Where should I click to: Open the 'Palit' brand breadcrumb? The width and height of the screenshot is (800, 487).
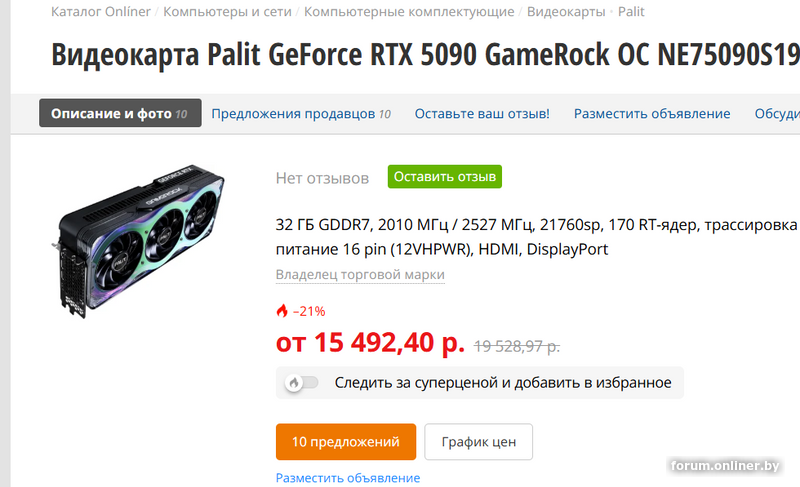(x=631, y=11)
